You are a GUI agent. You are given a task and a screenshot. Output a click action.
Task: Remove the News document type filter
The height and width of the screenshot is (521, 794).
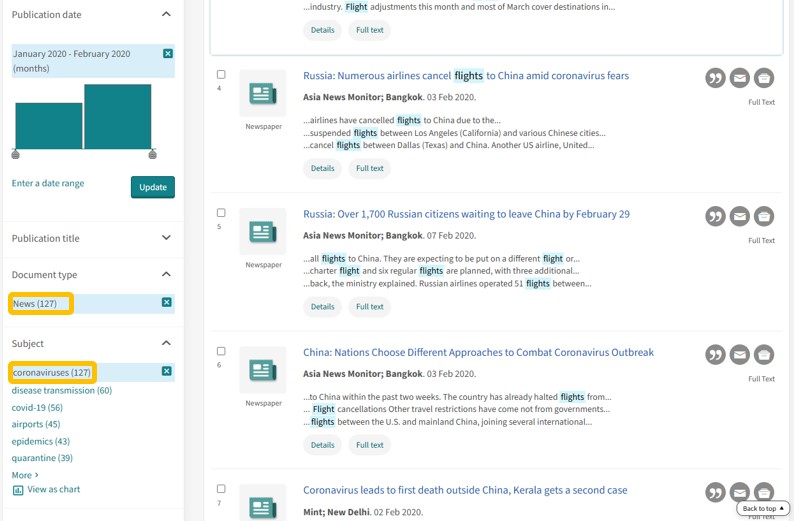(167, 302)
